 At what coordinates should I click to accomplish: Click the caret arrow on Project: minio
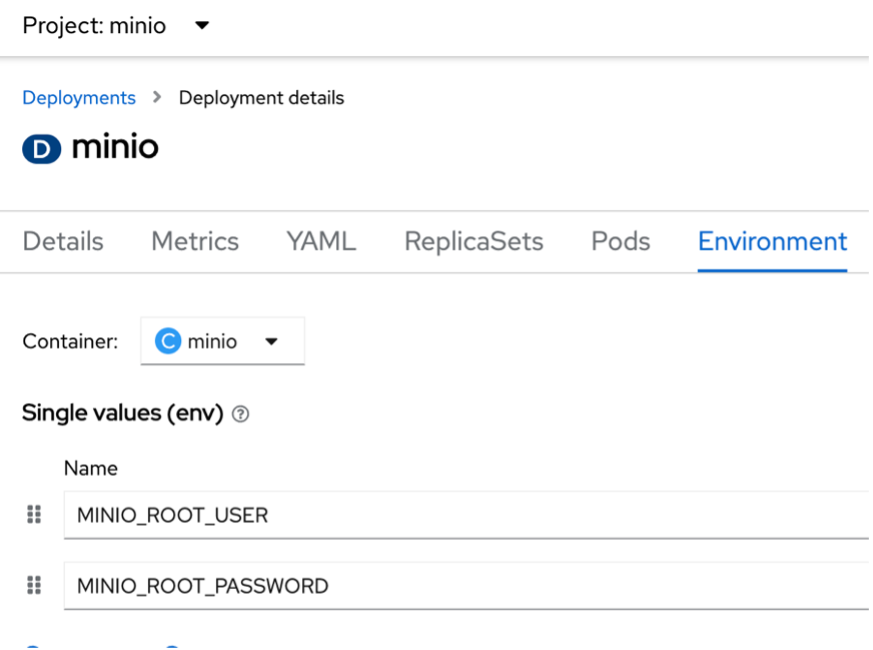click(201, 27)
